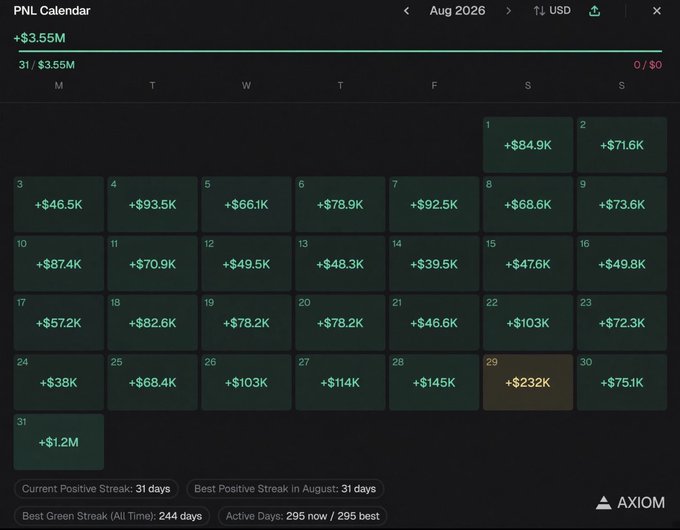Image resolution: width=680 pixels, height=530 pixels.
Task: Click Best Positive Streak in August badge
Action: click(285, 489)
